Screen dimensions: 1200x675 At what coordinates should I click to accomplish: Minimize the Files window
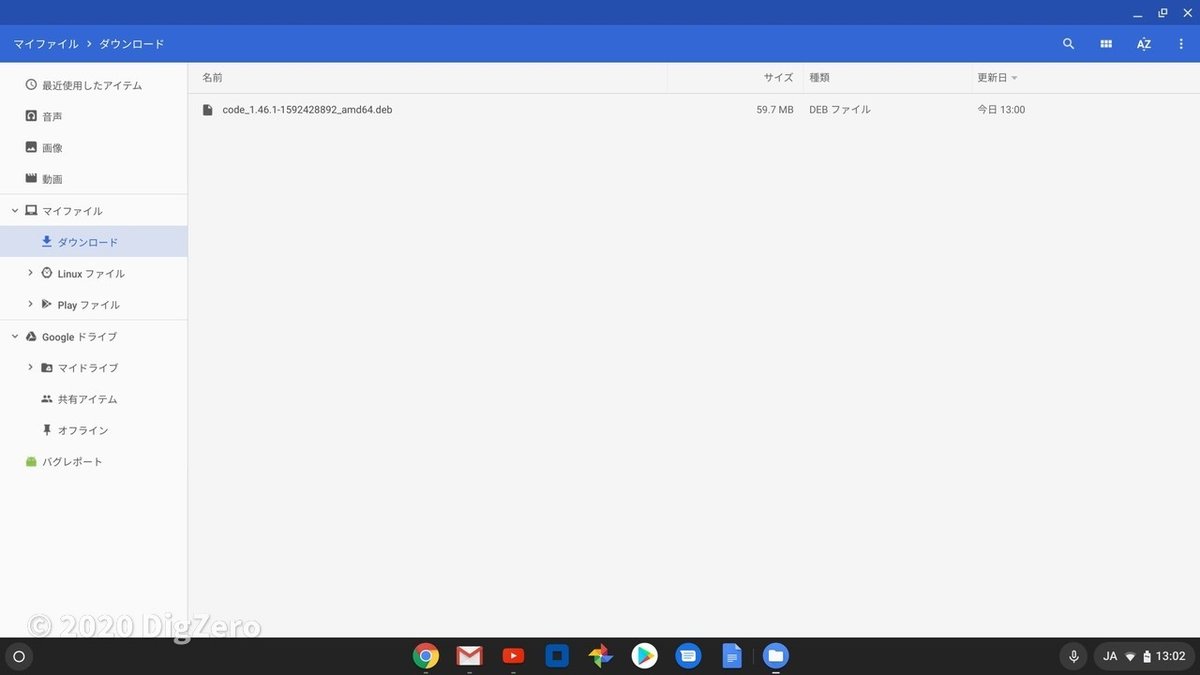(1138, 13)
